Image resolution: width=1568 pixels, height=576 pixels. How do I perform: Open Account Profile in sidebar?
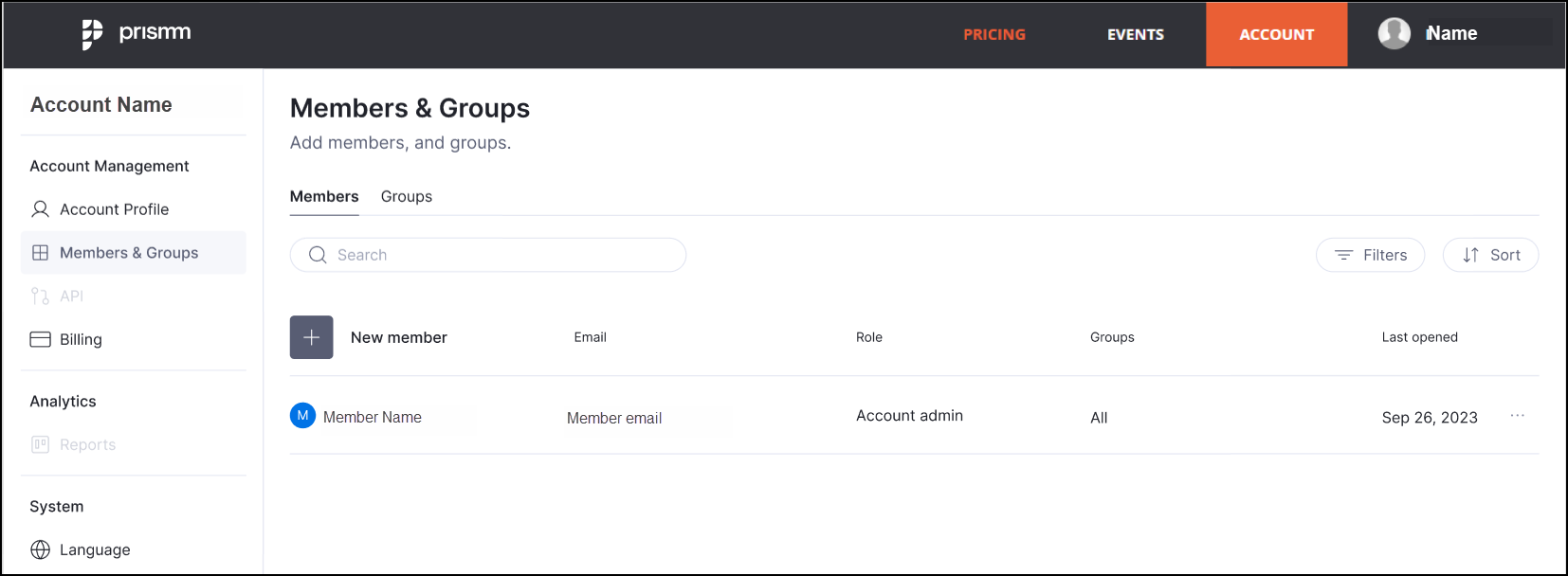point(134,209)
